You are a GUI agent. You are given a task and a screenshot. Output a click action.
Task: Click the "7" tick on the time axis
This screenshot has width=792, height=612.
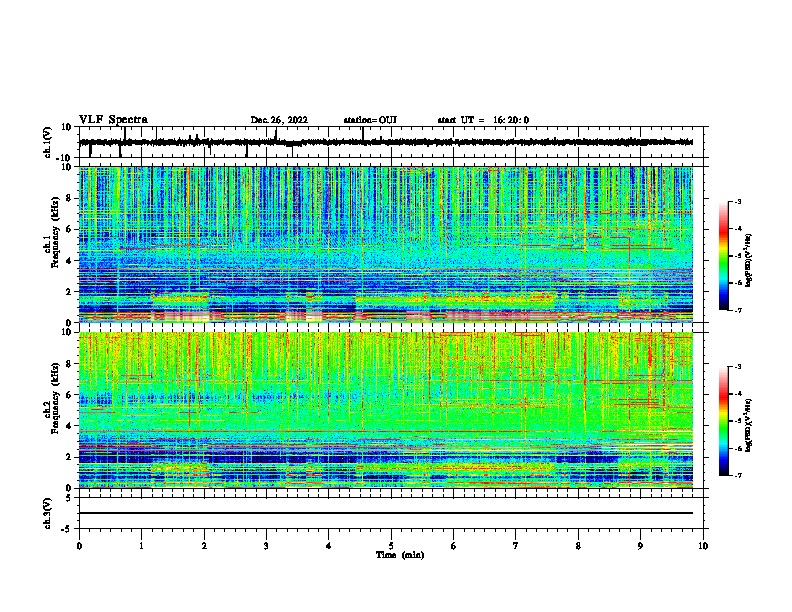click(516, 546)
